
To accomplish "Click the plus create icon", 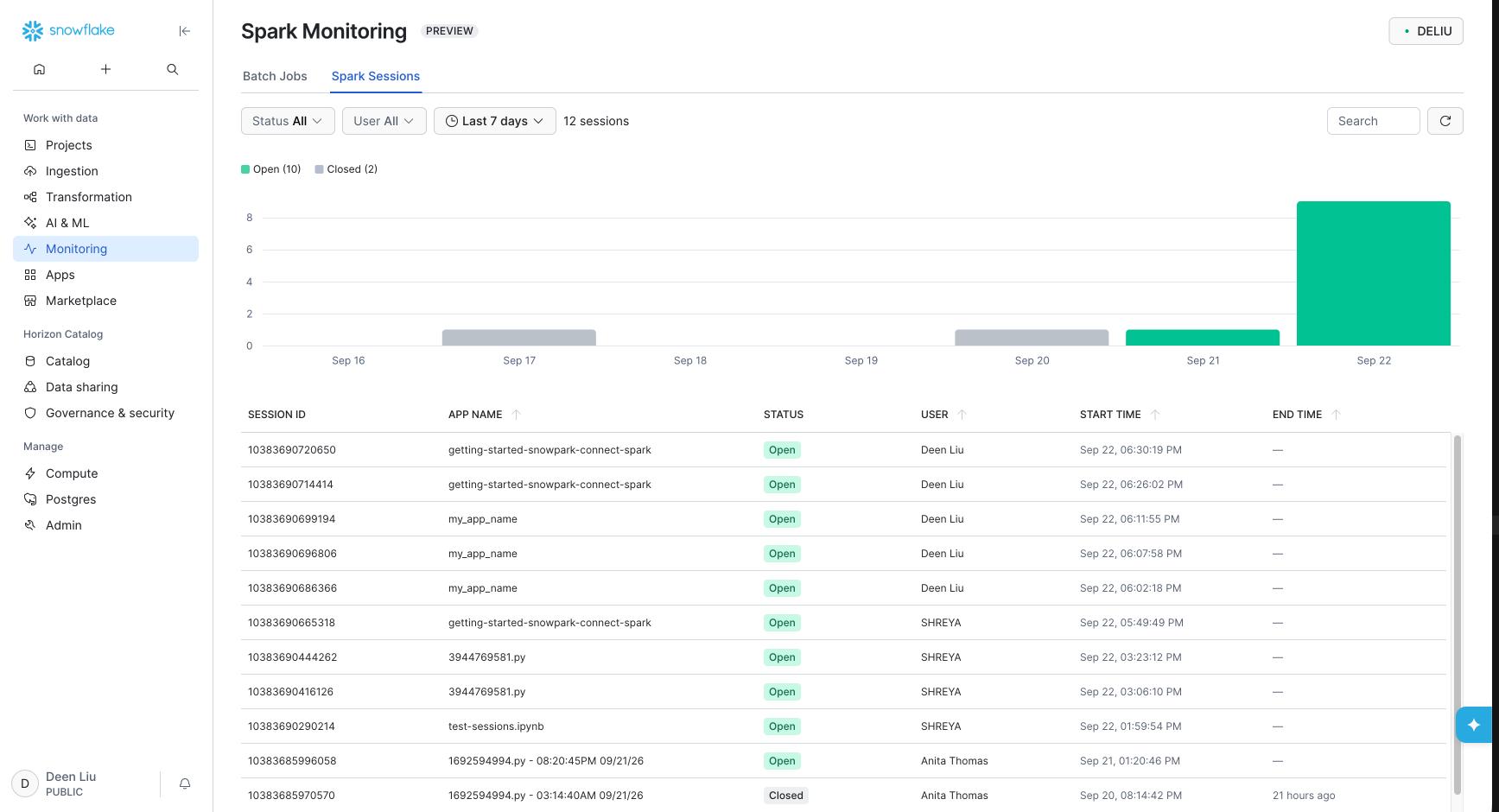I will (x=105, y=69).
